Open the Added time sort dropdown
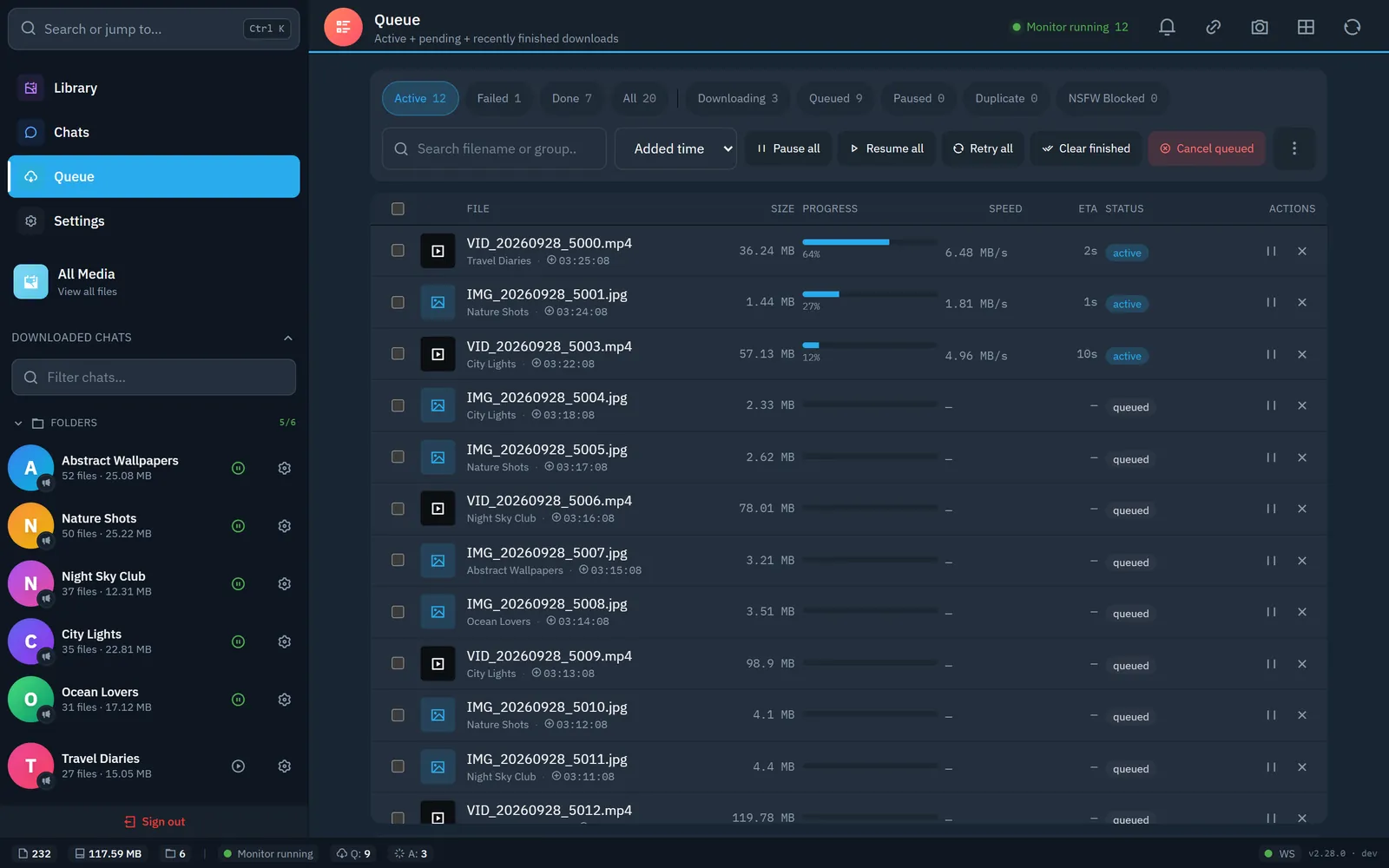This screenshot has height=868, width=1389. (675, 148)
